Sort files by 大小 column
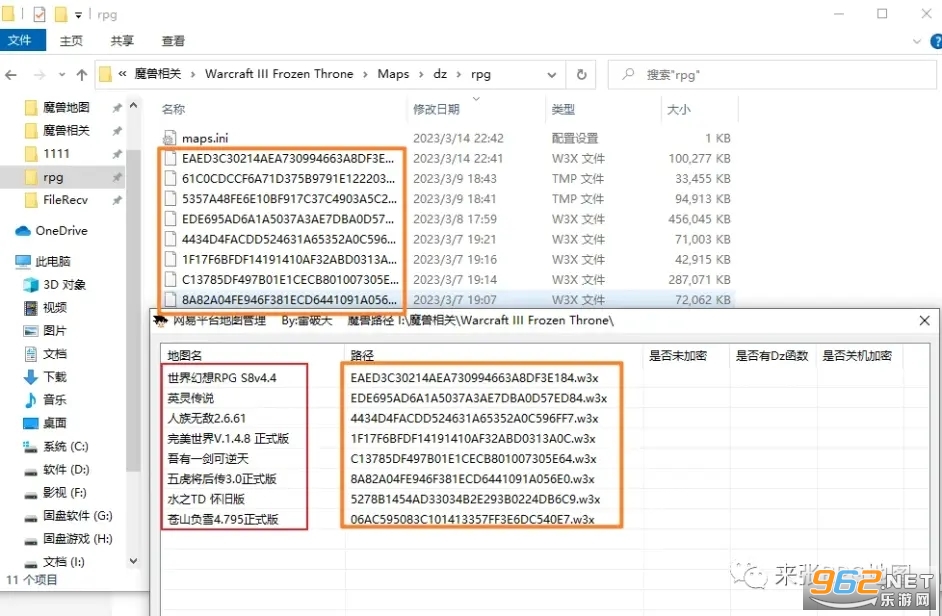The width and height of the screenshot is (942, 616). pos(679,109)
